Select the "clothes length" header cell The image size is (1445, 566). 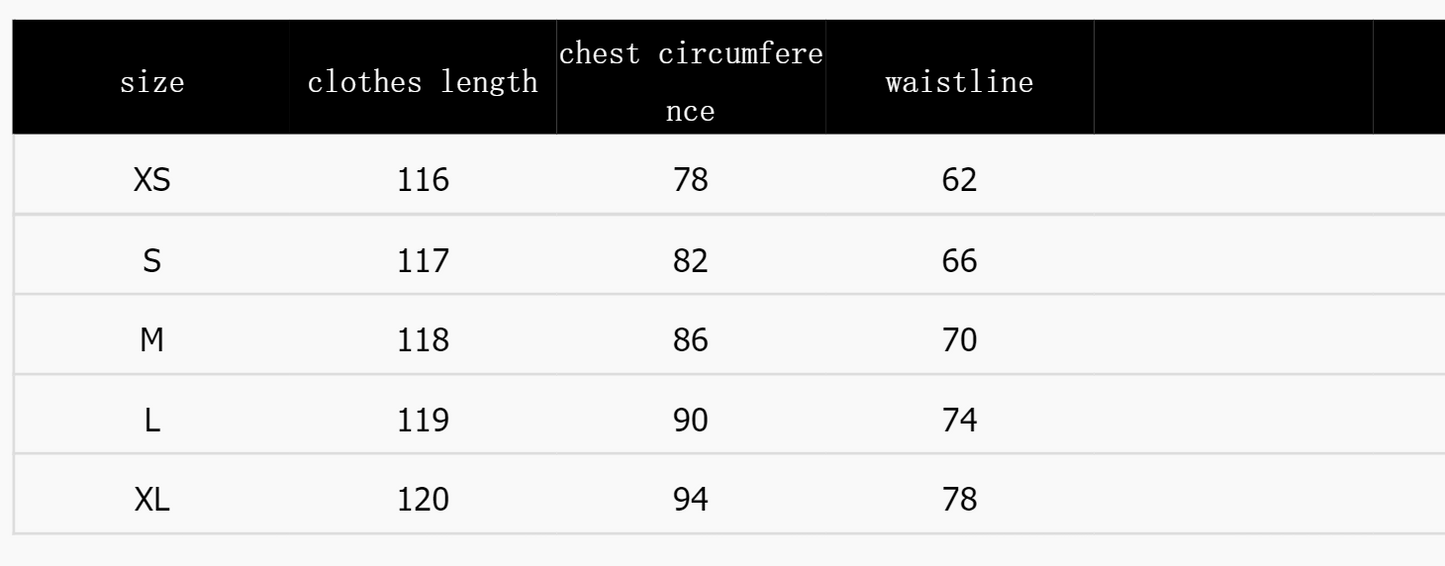[423, 83]
